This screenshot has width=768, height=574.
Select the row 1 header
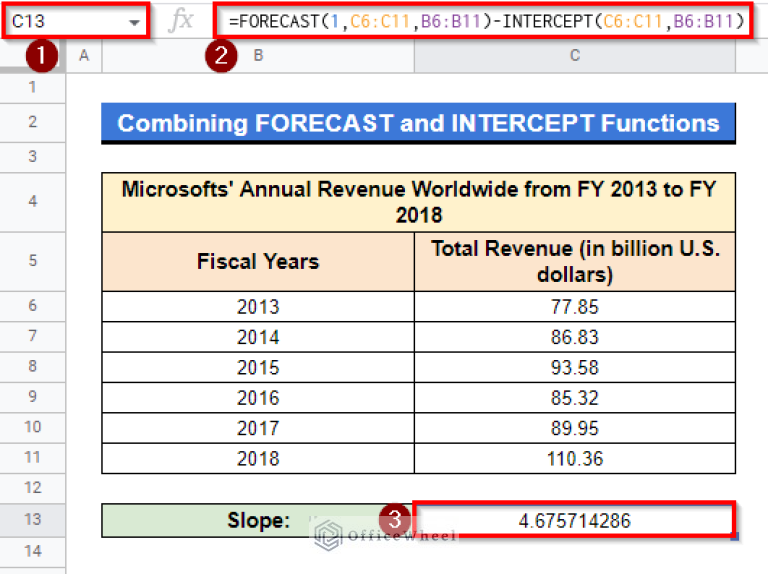click(x=33, y=87)
